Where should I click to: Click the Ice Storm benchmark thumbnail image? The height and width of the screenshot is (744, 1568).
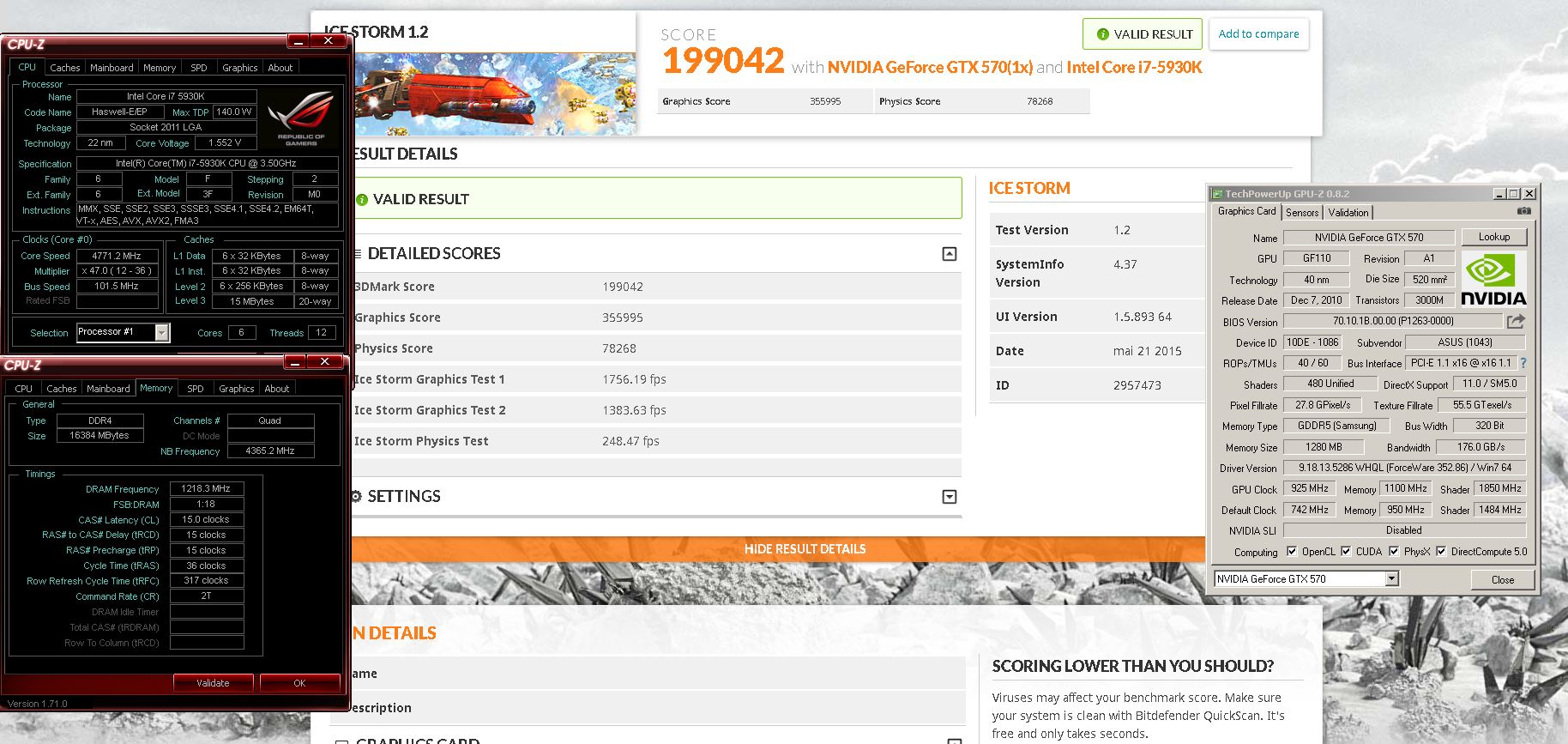coord(493,94)
